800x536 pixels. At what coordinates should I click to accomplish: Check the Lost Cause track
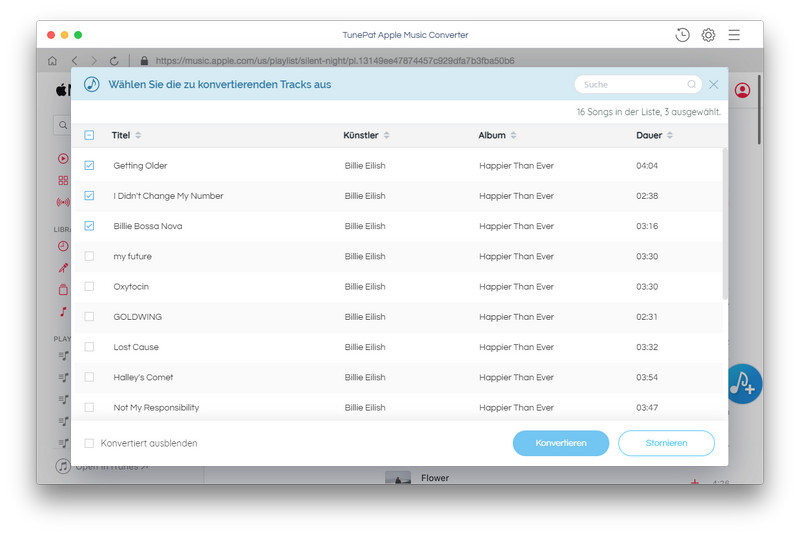(x=89, y=347)
